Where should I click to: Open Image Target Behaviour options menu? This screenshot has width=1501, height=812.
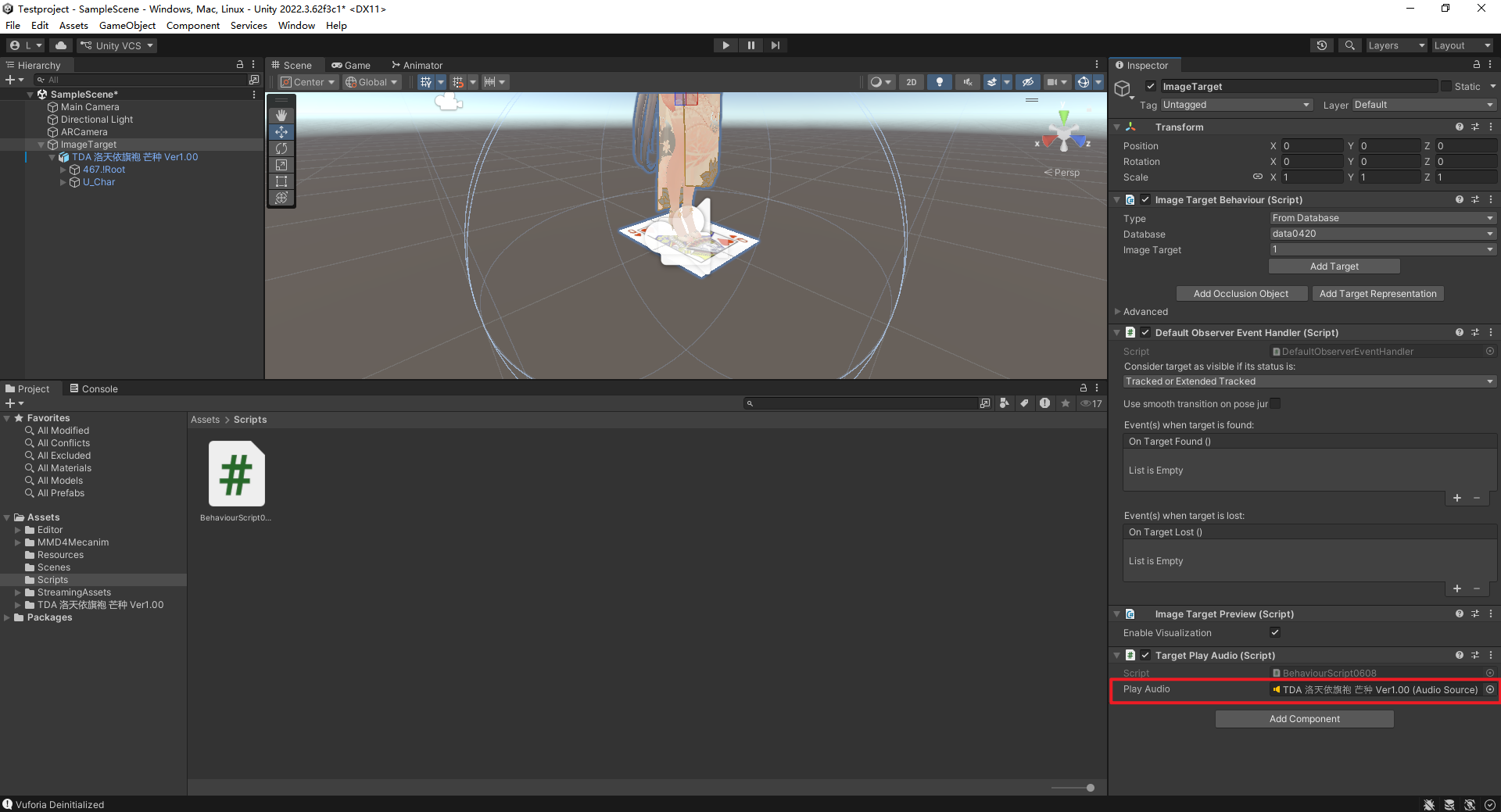click(1491, 200)
